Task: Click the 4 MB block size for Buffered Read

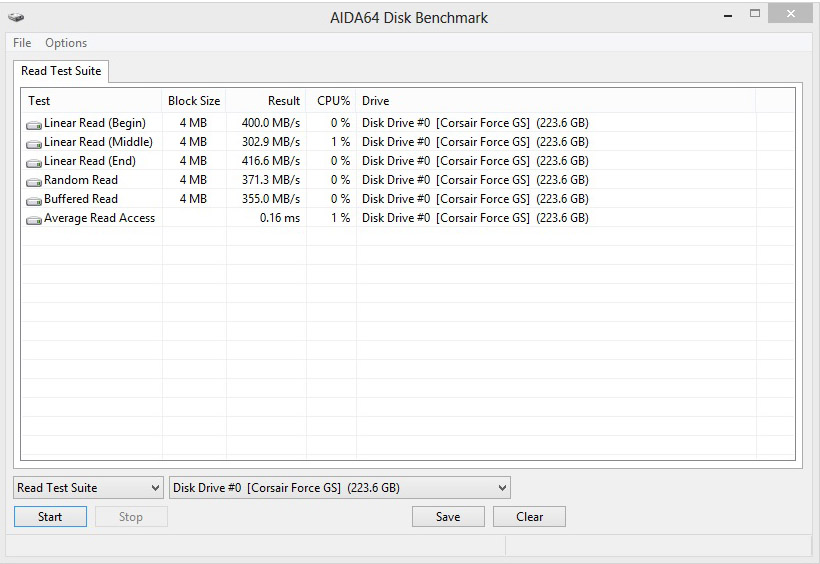Action: tap(193, 199)
